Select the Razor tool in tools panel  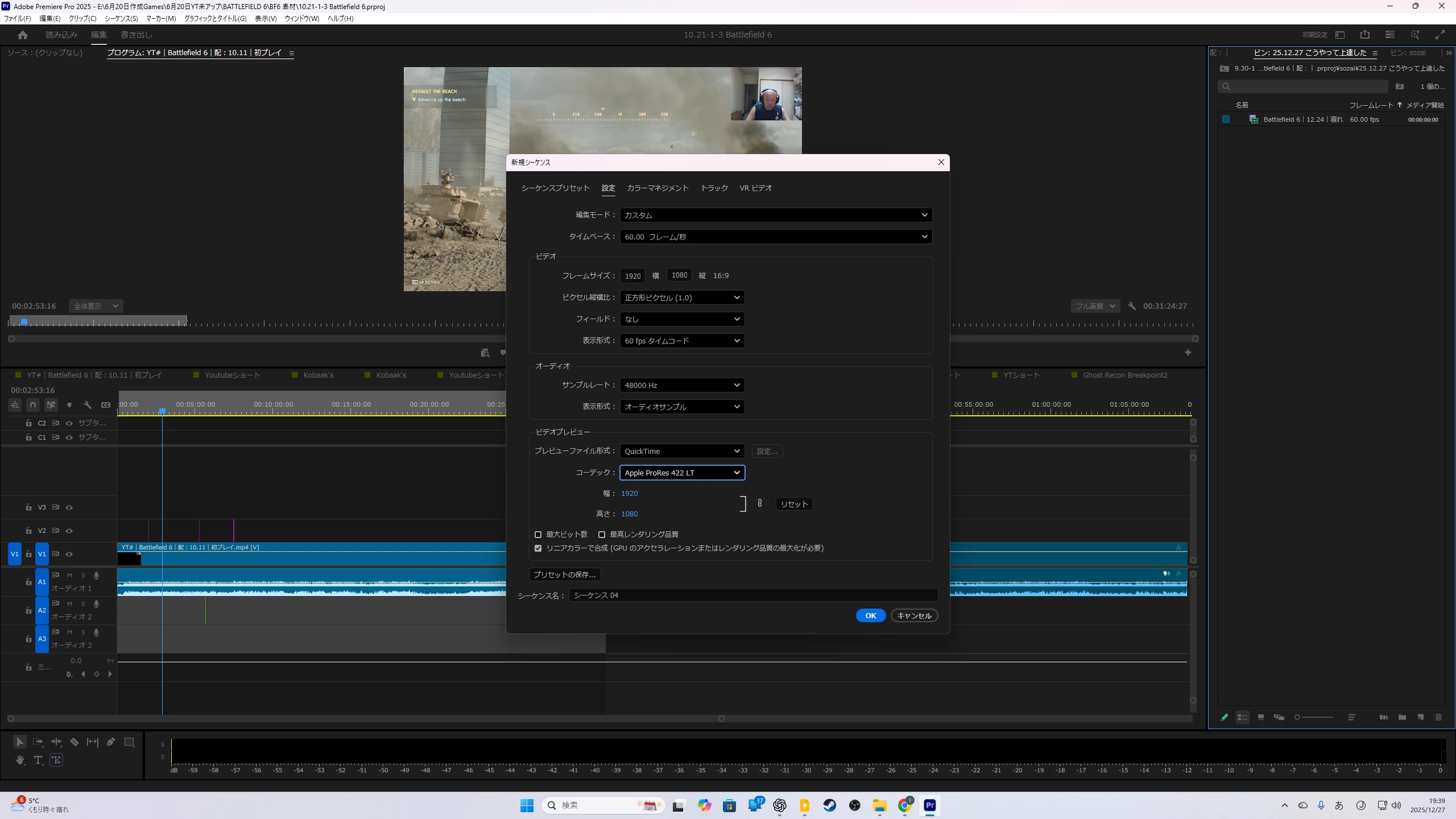75,742
